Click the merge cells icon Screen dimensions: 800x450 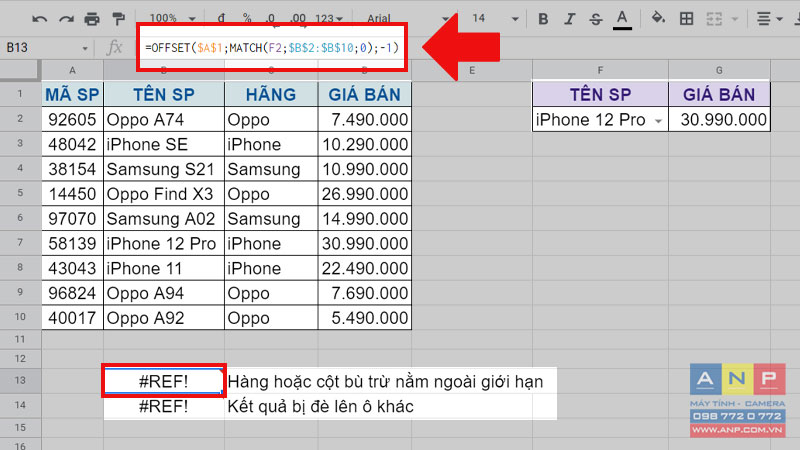point(714,19)
